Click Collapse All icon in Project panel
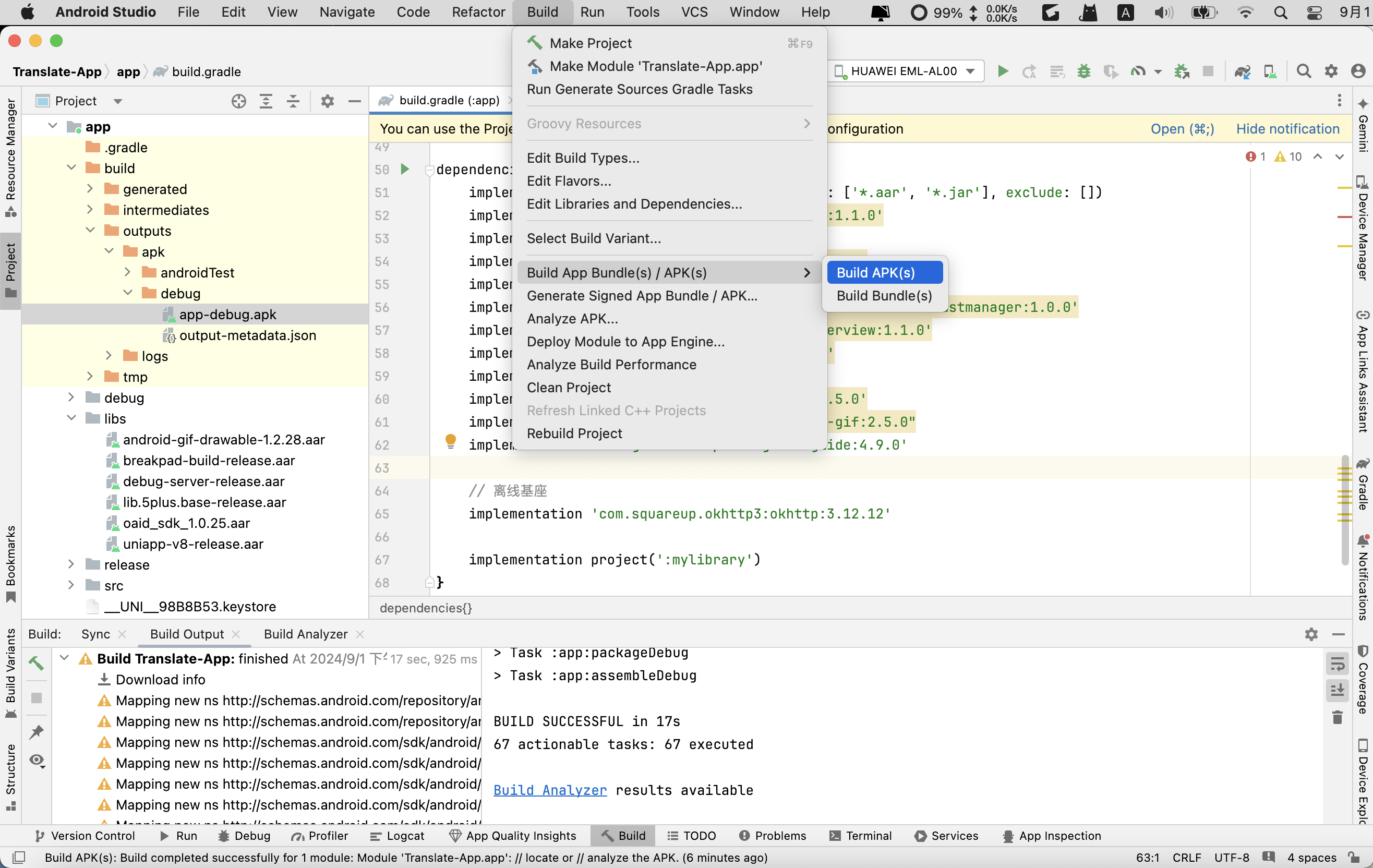Viewport: 1373px width, 868px height. pos(293,102)
